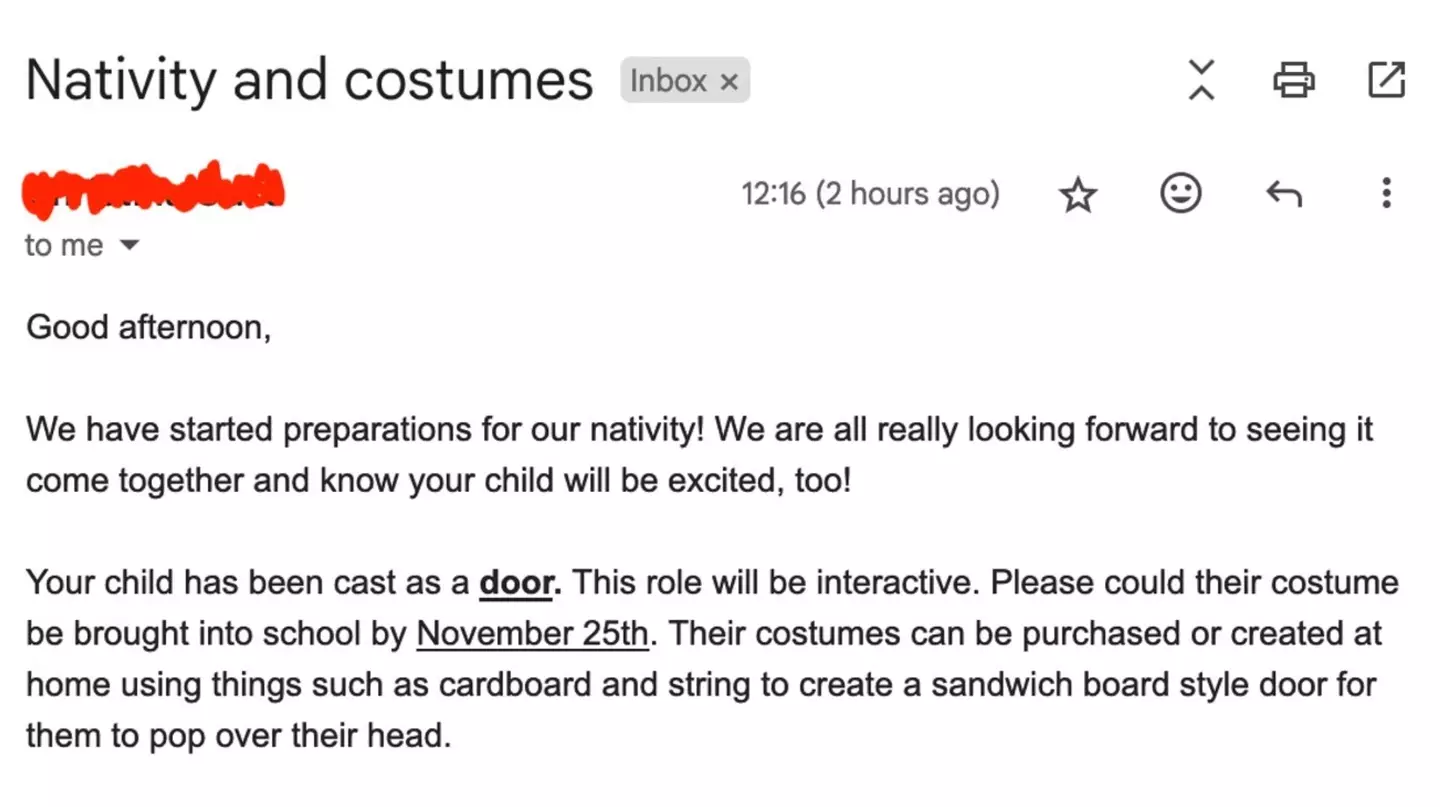Click the Inbox label chip
This screenshot has height=807, width=1440.
tap(667, 81)
